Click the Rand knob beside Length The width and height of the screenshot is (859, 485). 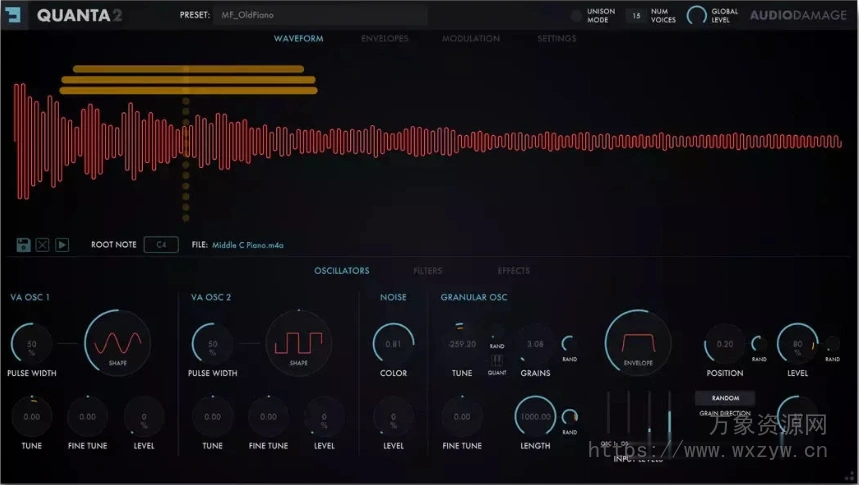(570, 417)
